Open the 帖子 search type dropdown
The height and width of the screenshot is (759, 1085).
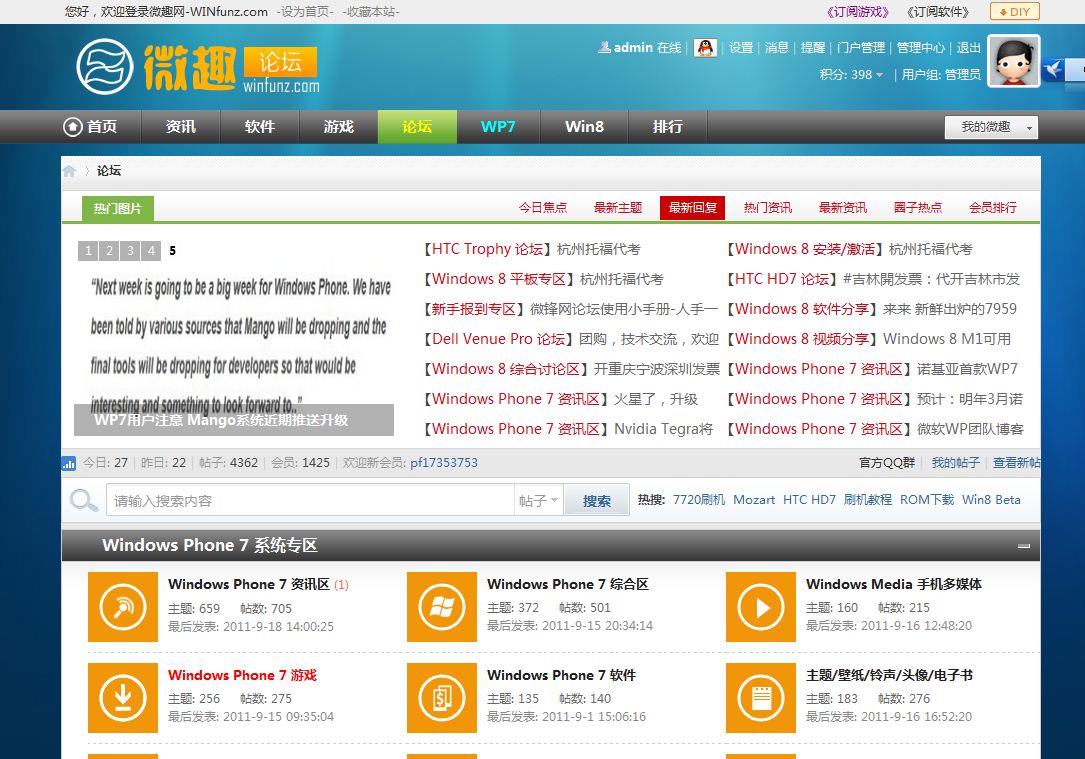point(538,500)
